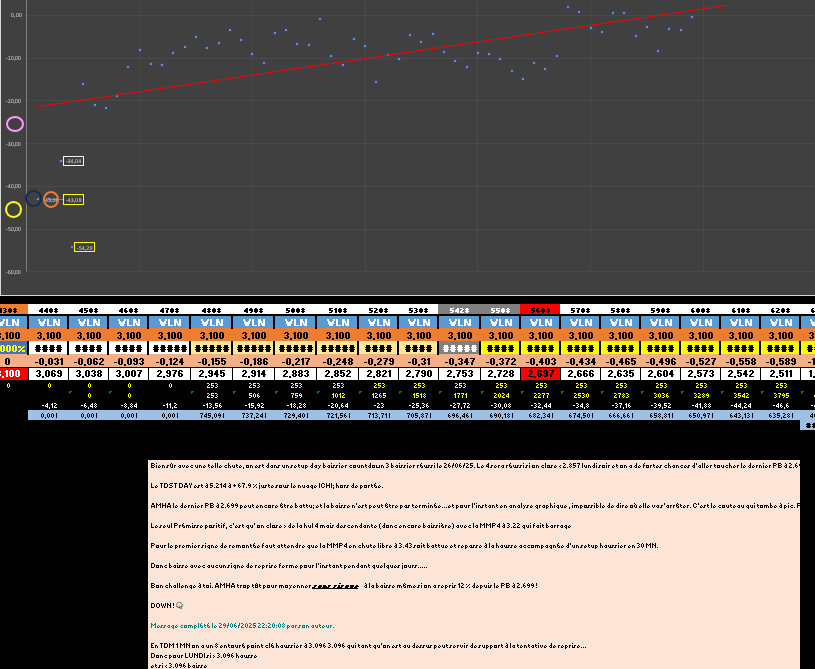Click the "Bon challenge à toi" comment line
Image resolution: width=815 pixels, height=669 pixels.
(x=344, y=586)
